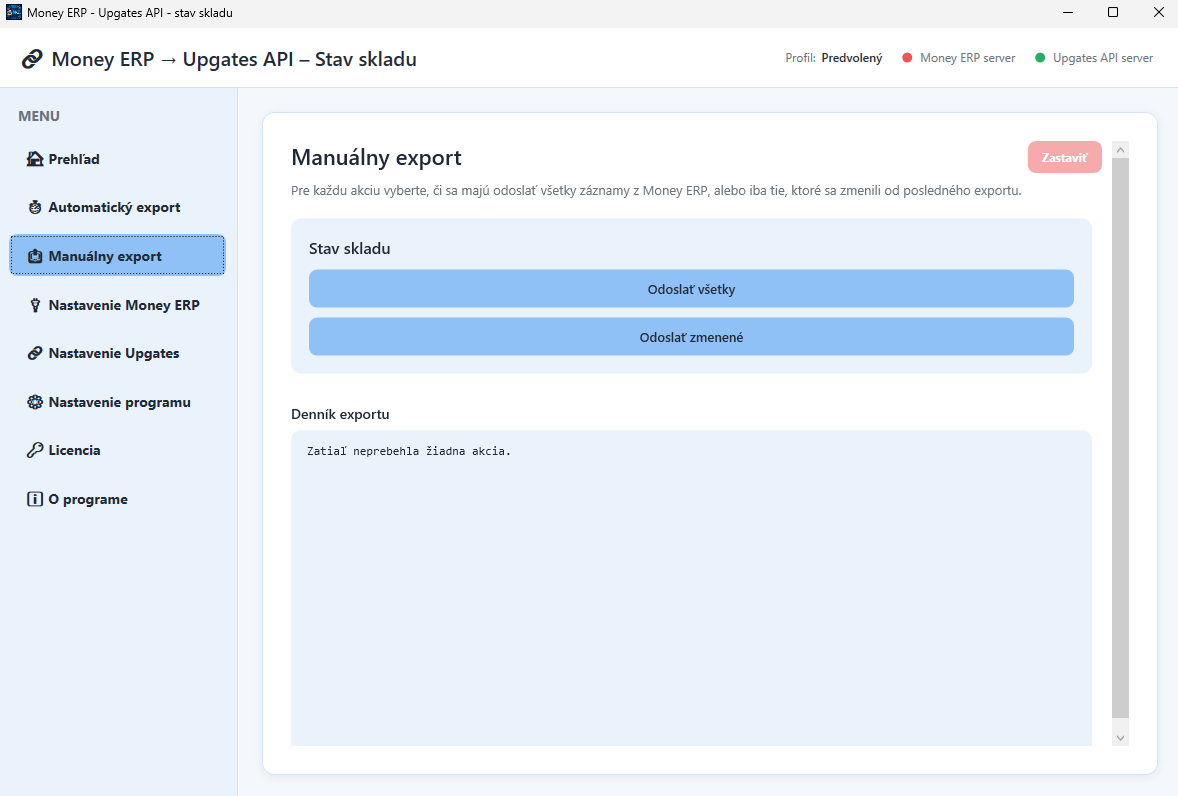This screenshot has width=1178, height=796.
Task: Click the app icon in the title bar
Action: 14,12
